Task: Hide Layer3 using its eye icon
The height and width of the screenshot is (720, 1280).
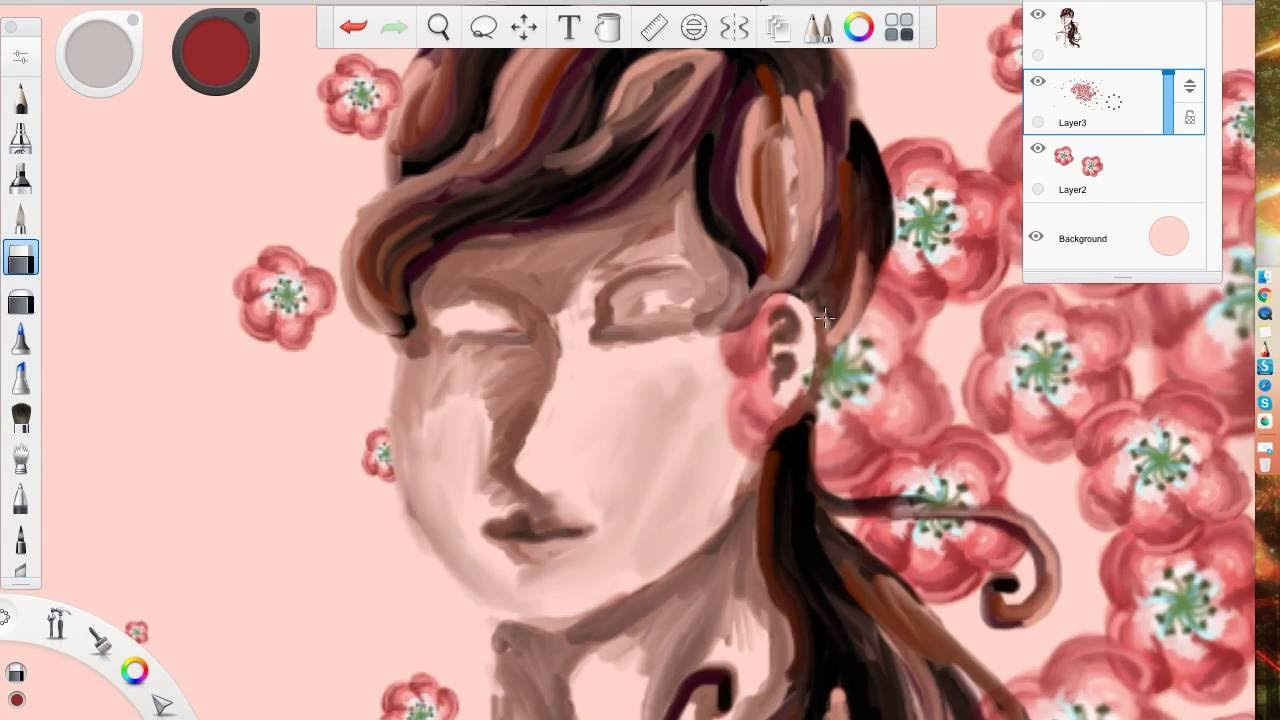Action: point(1038,82)
